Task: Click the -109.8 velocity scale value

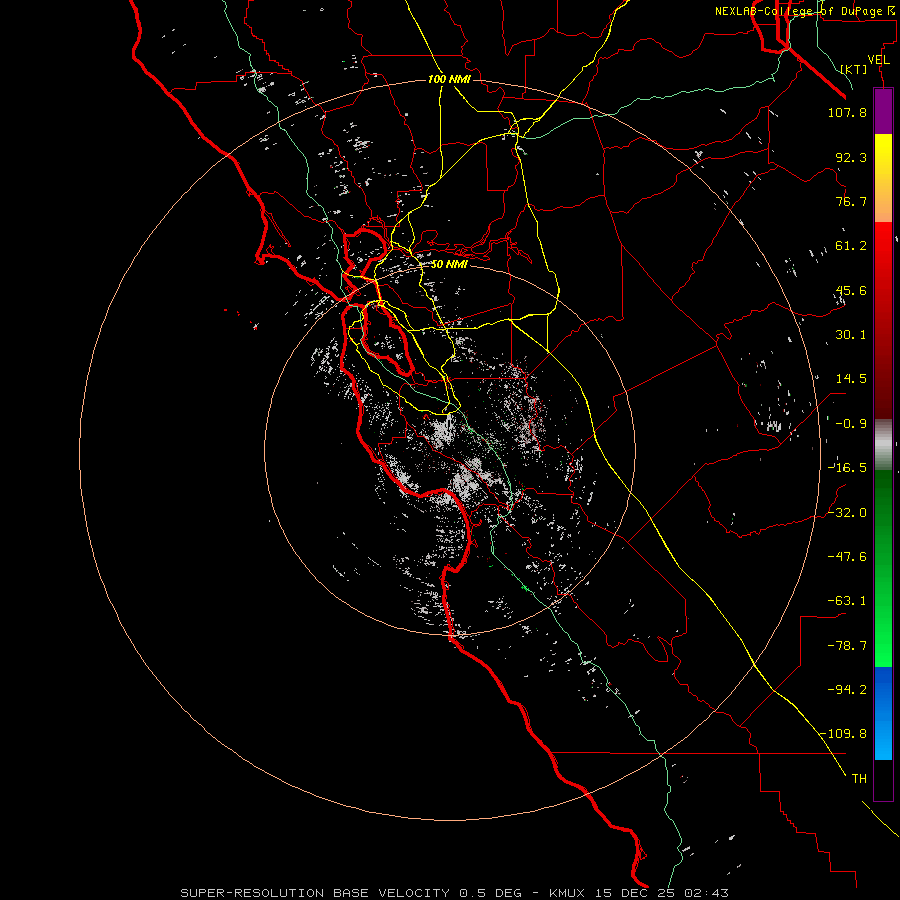Action: tap(844, 734)
